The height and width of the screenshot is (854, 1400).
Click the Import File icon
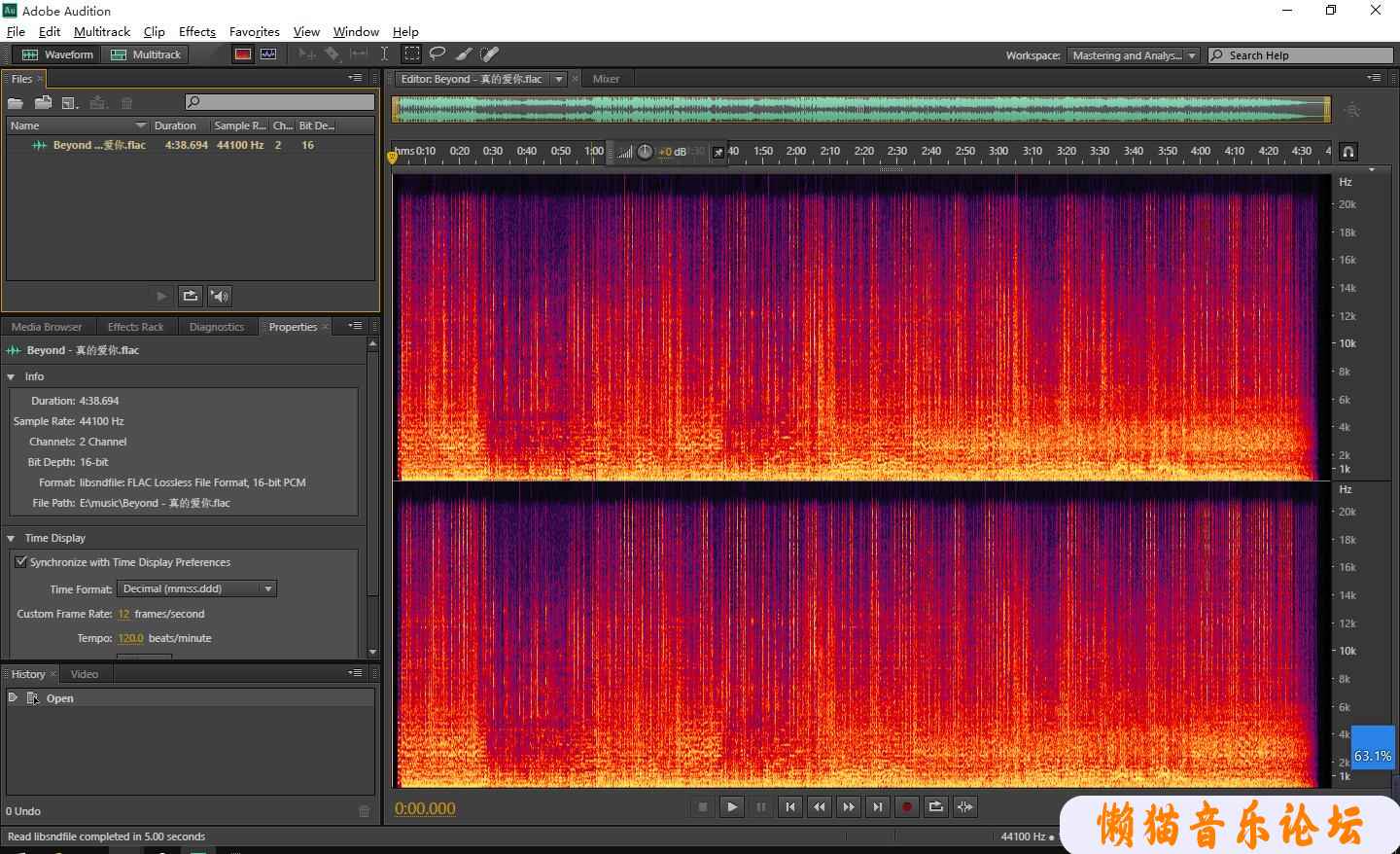43,102
